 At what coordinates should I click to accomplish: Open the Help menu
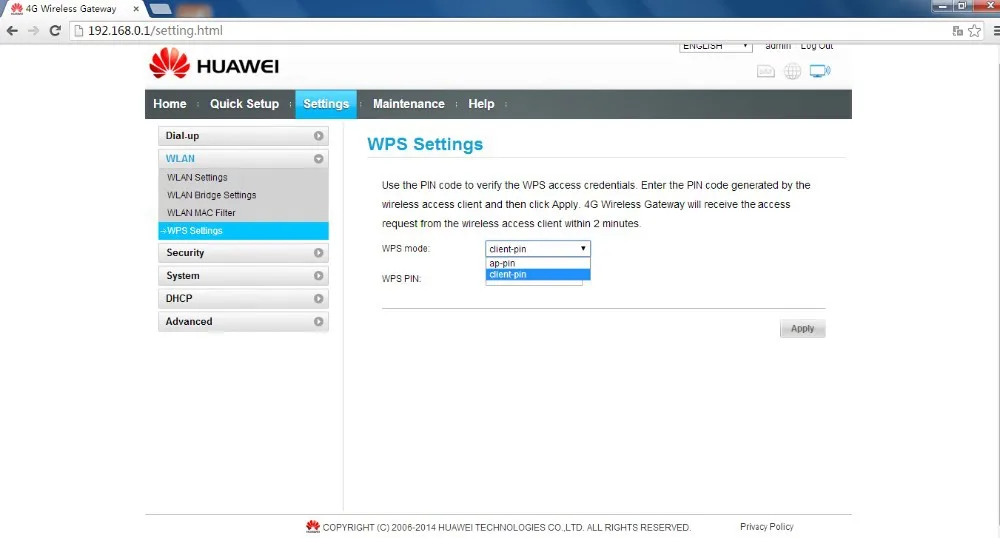pyautogui.click(x=481, y=104)
